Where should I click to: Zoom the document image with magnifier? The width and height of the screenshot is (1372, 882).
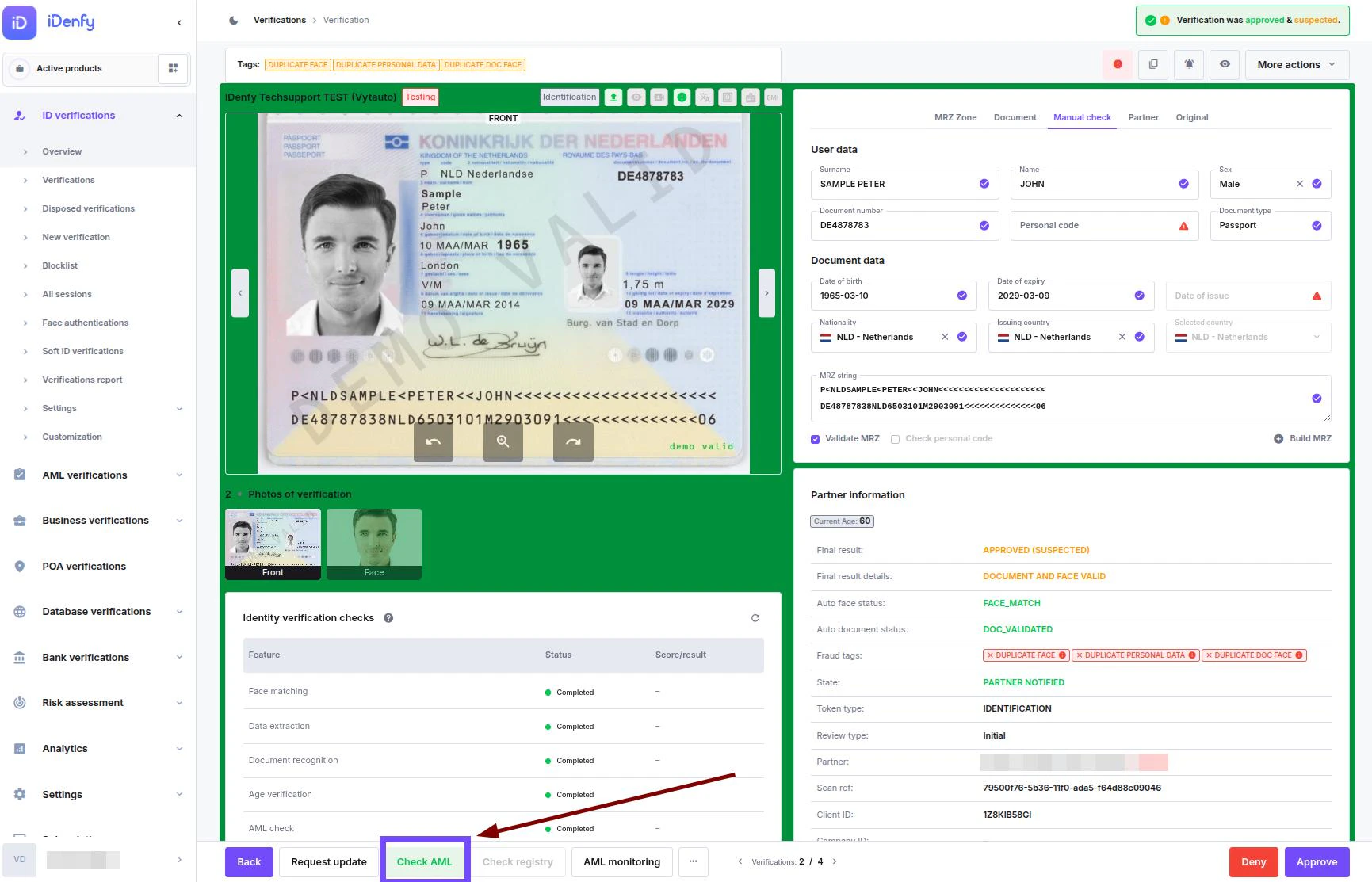coord(503,441)
